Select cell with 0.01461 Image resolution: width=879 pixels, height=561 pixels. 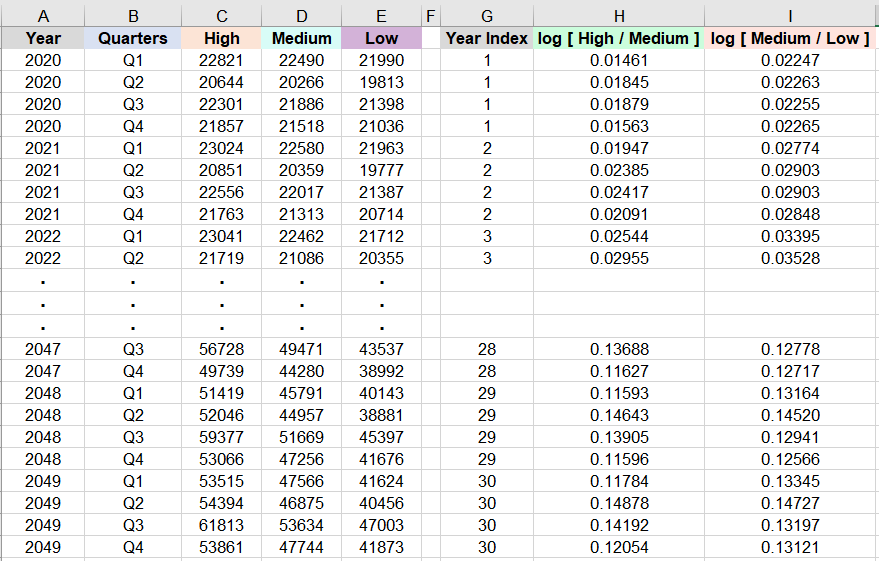619,60
